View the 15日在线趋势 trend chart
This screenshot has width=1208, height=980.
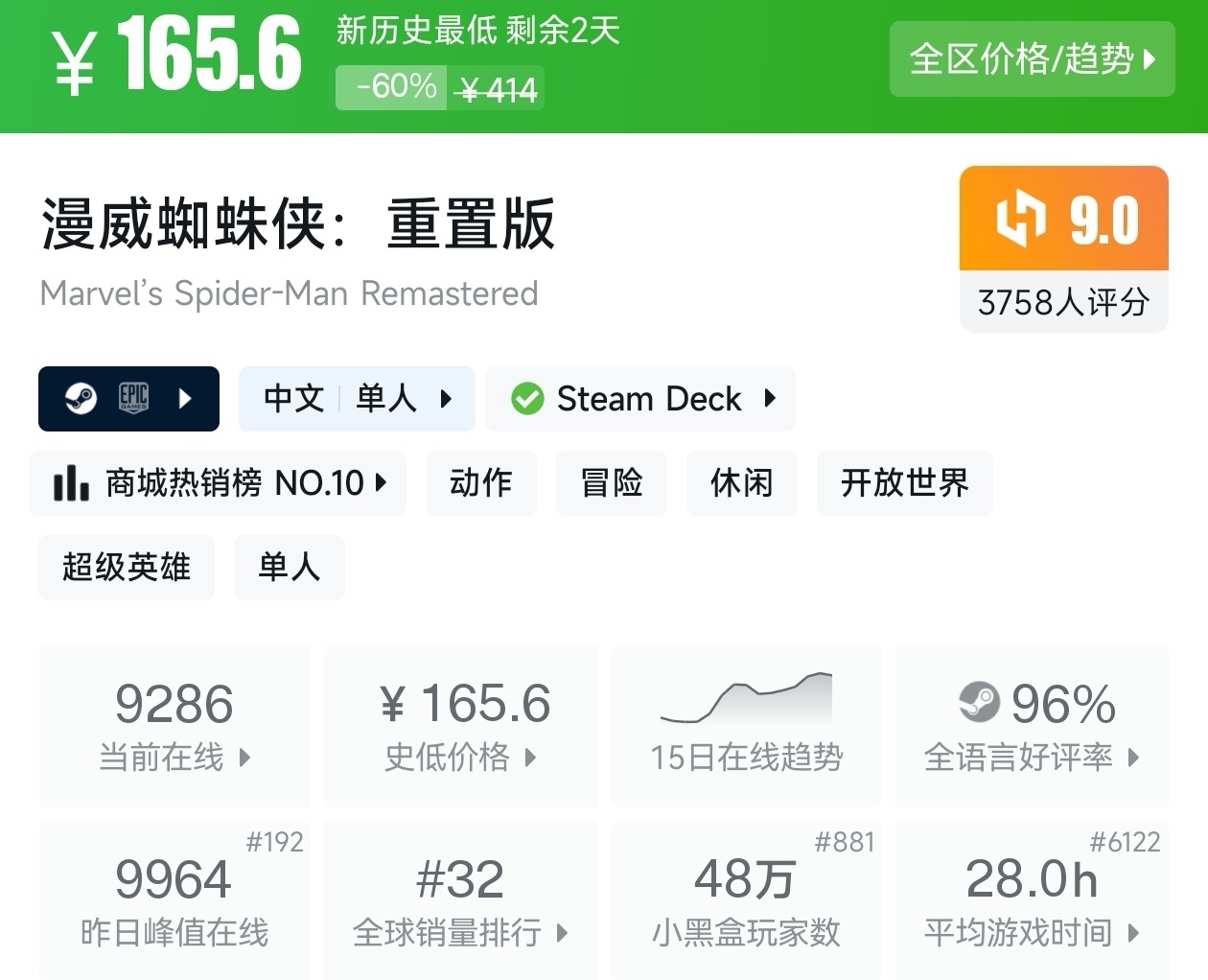pyautogui.click(x=746, y=726)
